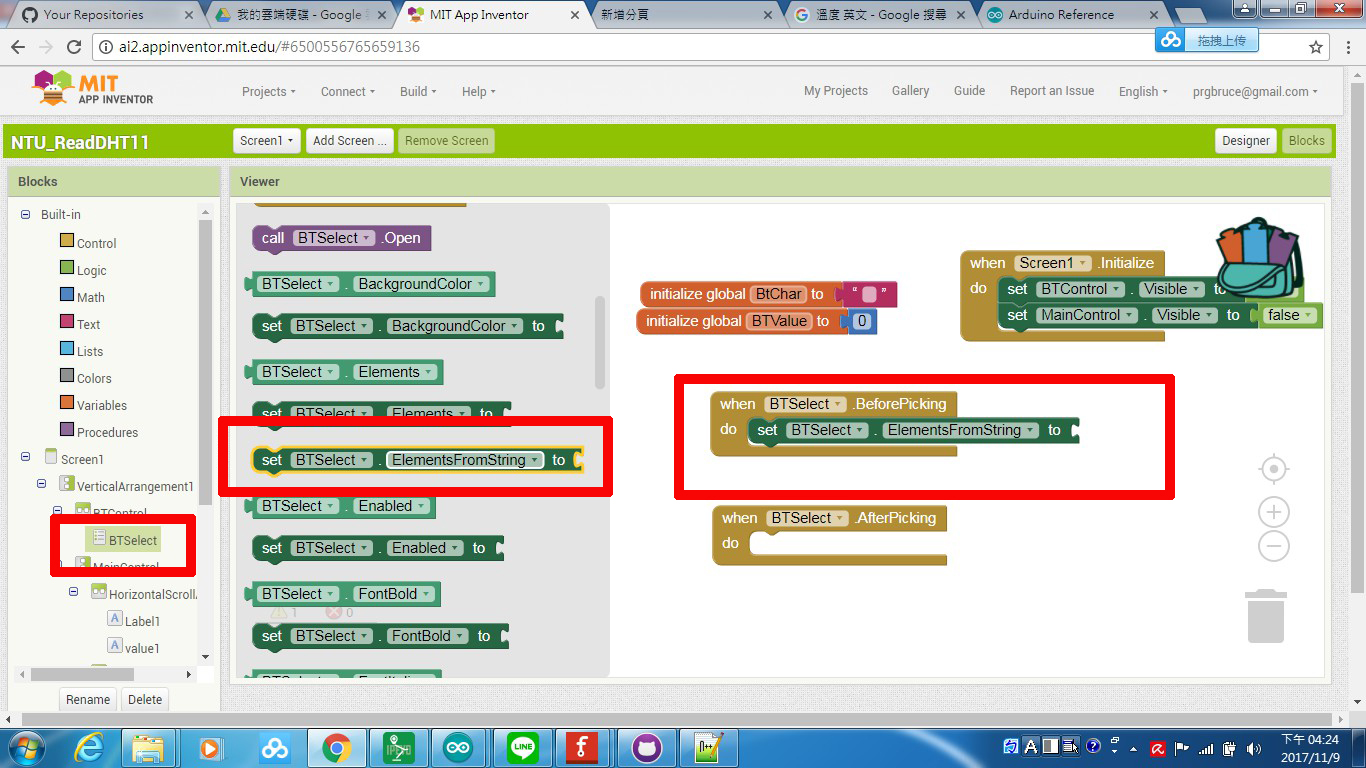
Task: Click Blocks panel vertical scrollbar
Action: 205,362
